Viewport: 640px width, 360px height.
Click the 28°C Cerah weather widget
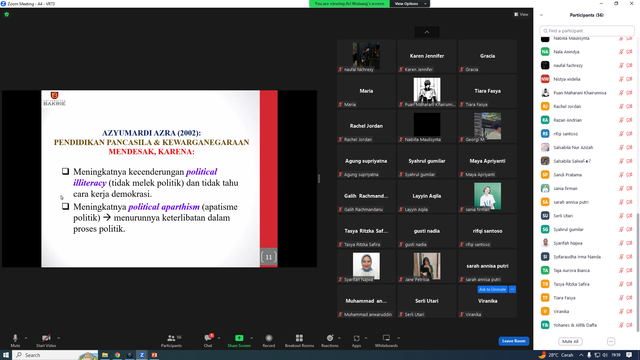pos(556,355)
